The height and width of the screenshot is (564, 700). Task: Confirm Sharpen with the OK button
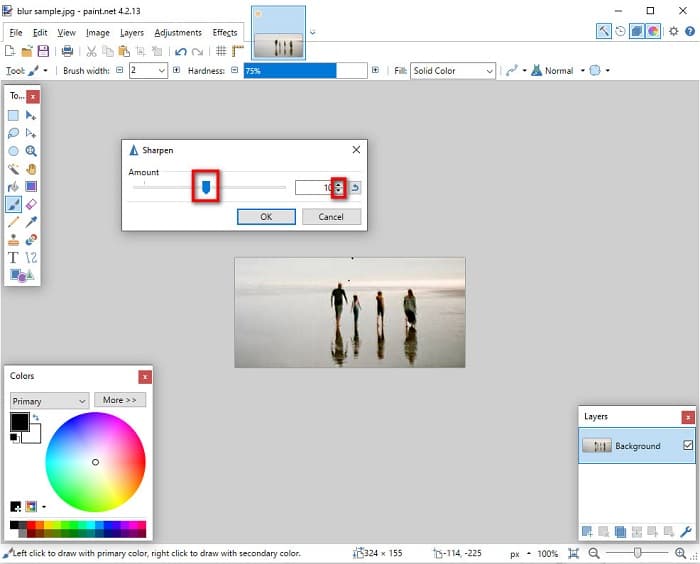pyautogui.click(x=265, y=217)
